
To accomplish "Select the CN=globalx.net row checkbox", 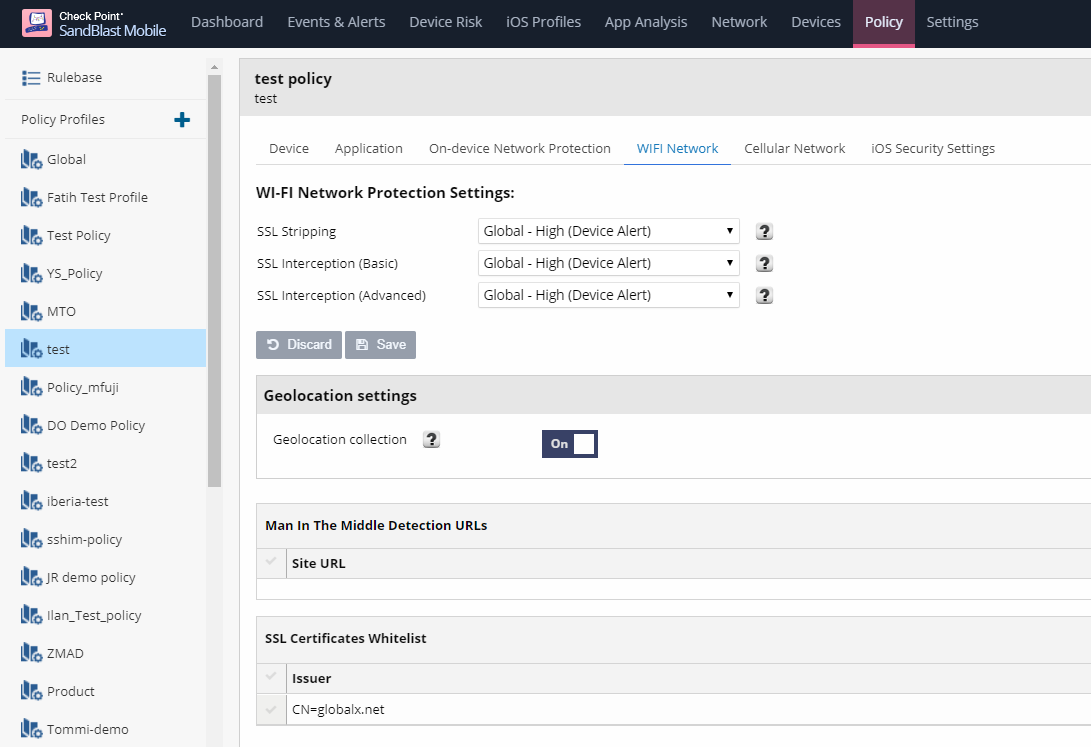I will [271, 710].
